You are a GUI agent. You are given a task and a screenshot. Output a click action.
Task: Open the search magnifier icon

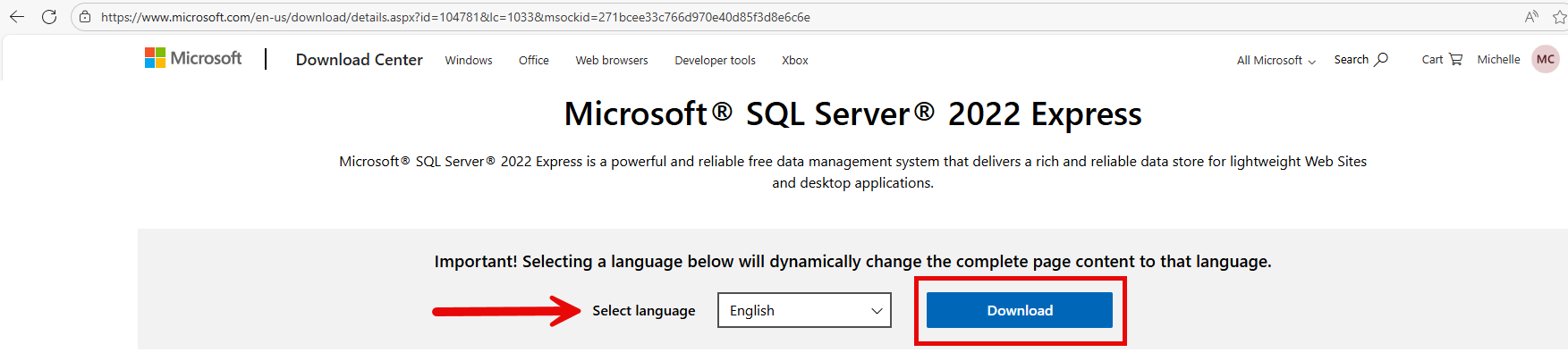(1381, 59)
